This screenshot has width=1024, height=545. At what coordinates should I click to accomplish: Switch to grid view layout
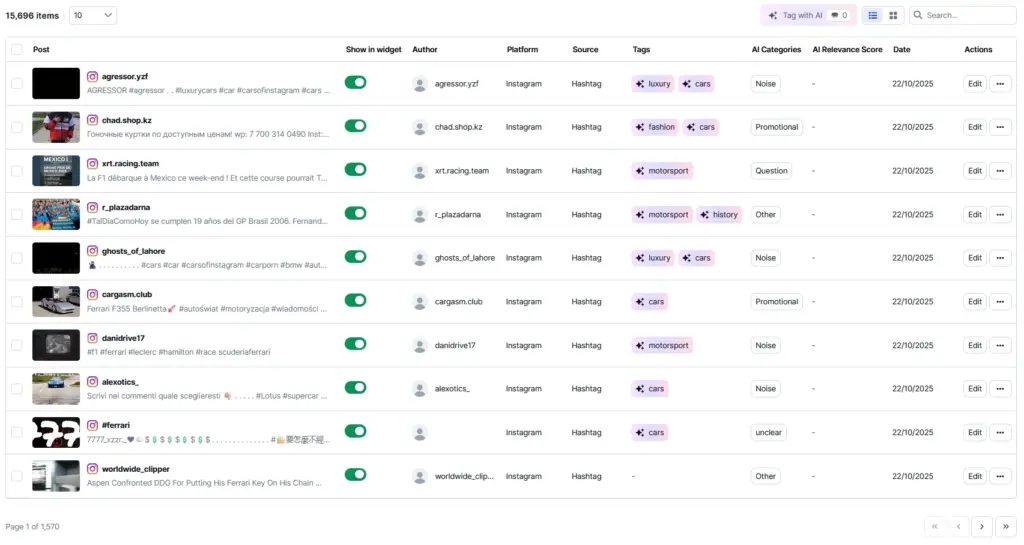tap(893, 16)
